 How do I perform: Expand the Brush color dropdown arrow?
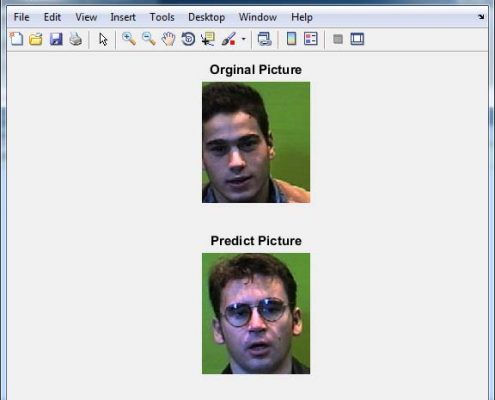point(244,39)
